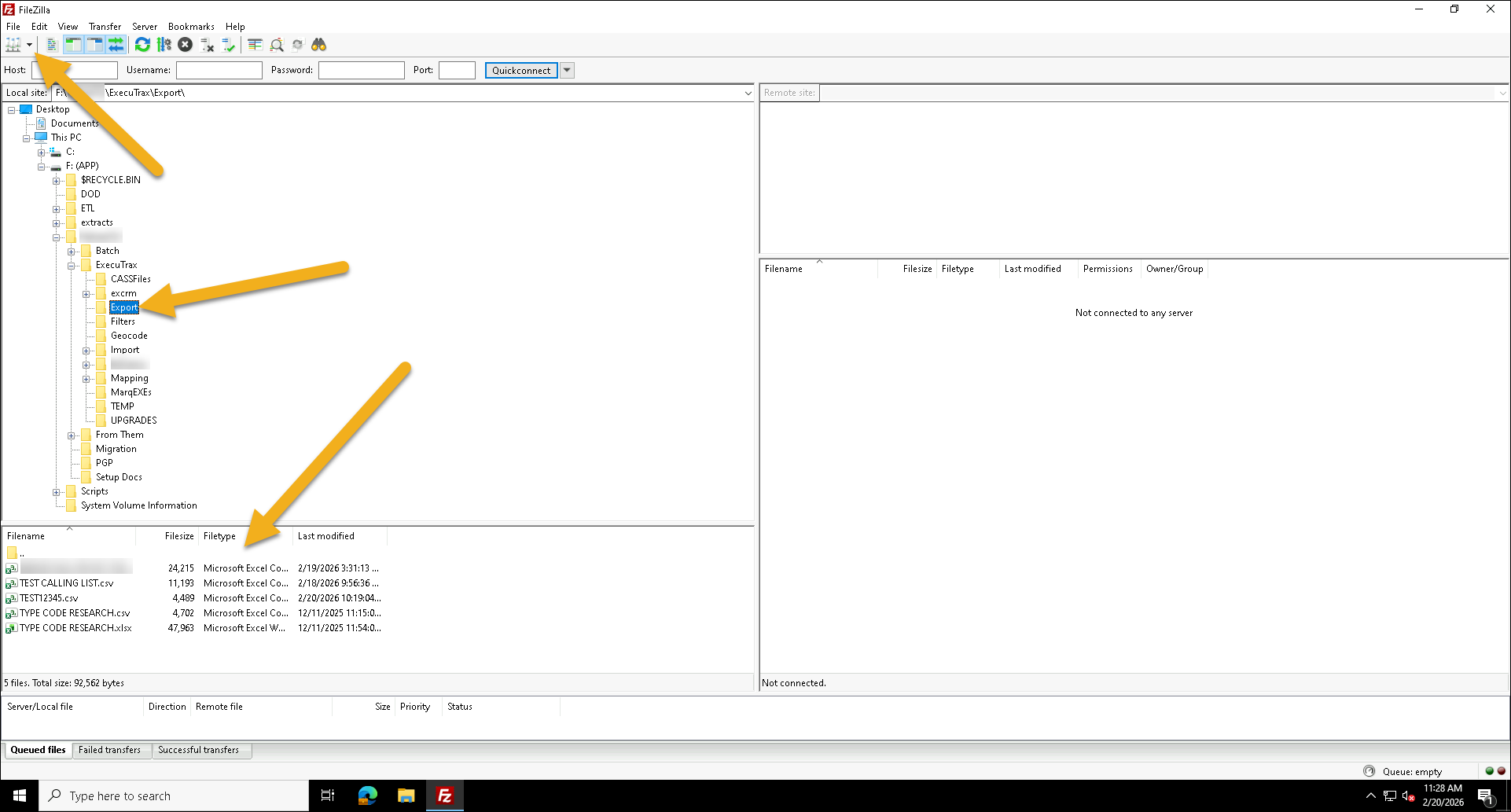Toggle the message log display

[x=51, y=45]
